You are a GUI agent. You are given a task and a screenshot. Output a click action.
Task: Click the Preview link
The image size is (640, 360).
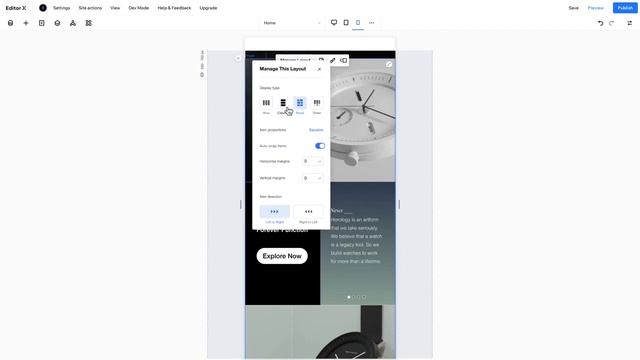(x=596, y=8)
